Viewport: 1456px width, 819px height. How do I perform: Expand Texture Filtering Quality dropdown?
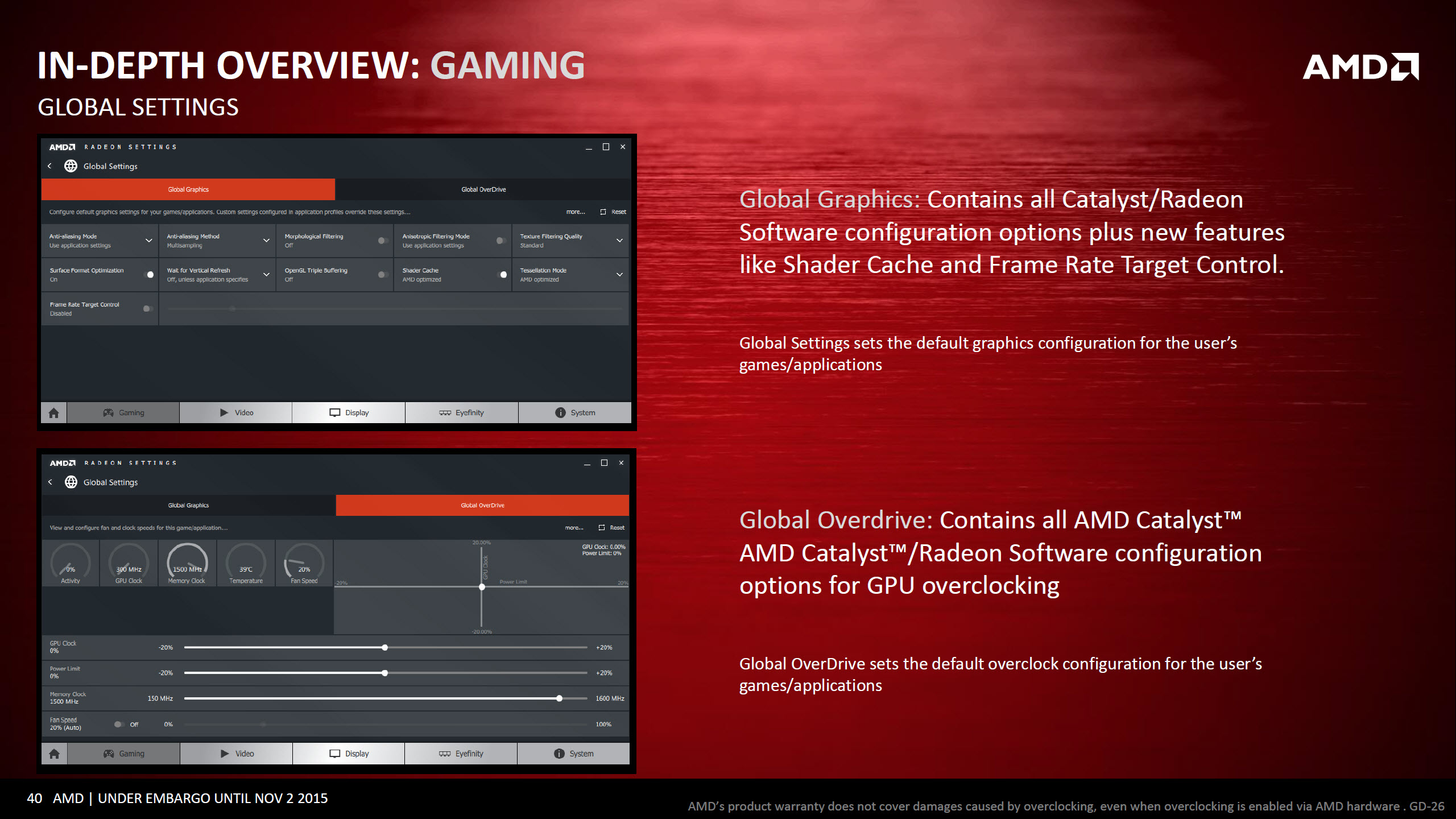(x=619, y=241)
